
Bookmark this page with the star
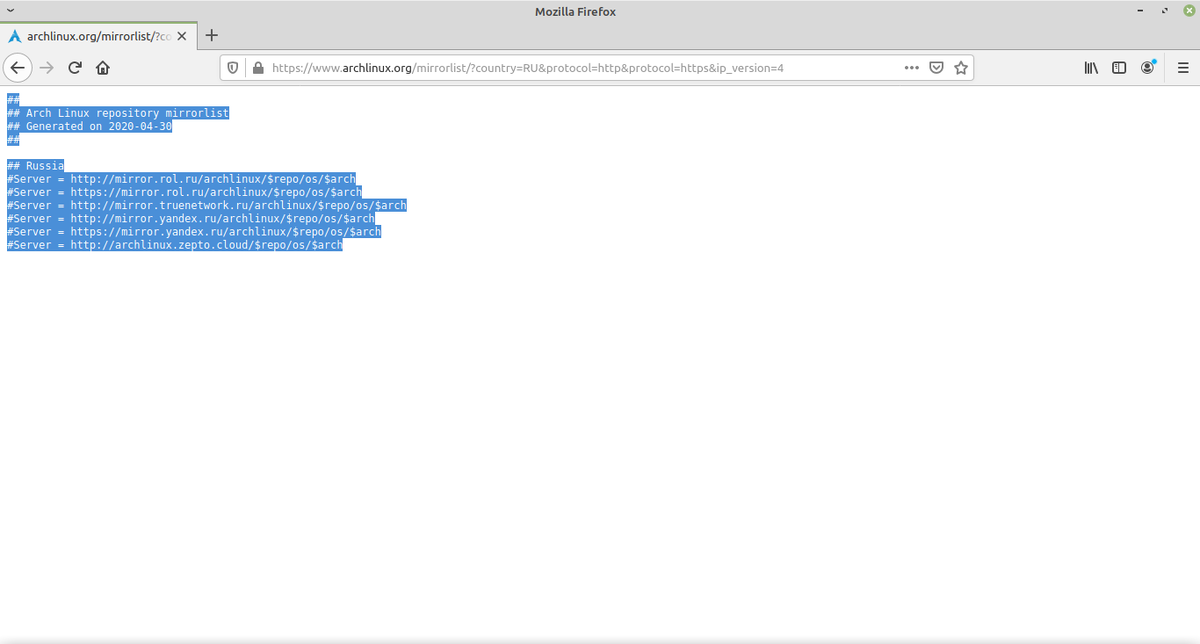(x=961, y=68)
